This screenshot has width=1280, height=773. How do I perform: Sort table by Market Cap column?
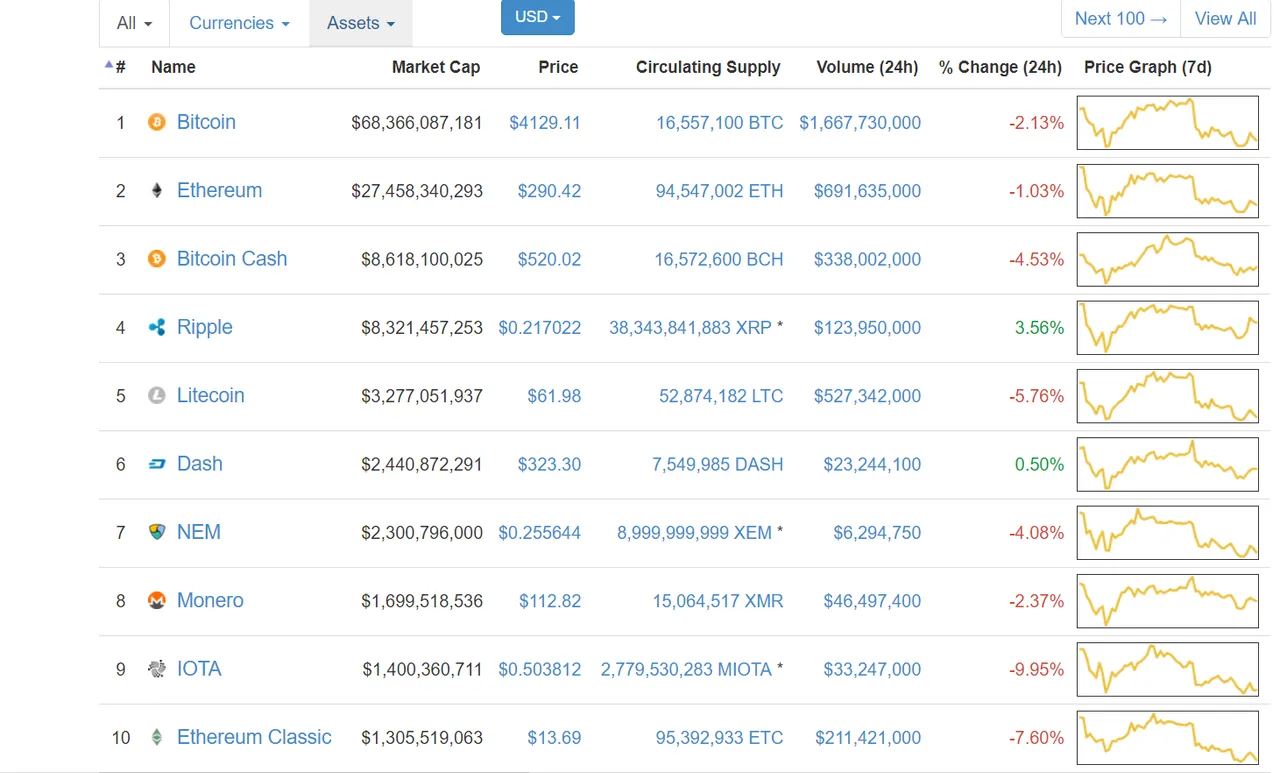click(x=436, y=67)
